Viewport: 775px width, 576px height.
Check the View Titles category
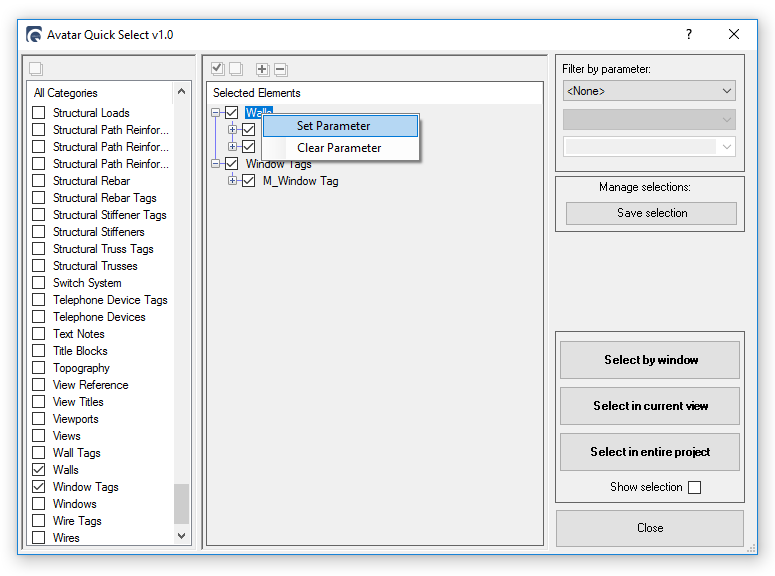point(39,401)
